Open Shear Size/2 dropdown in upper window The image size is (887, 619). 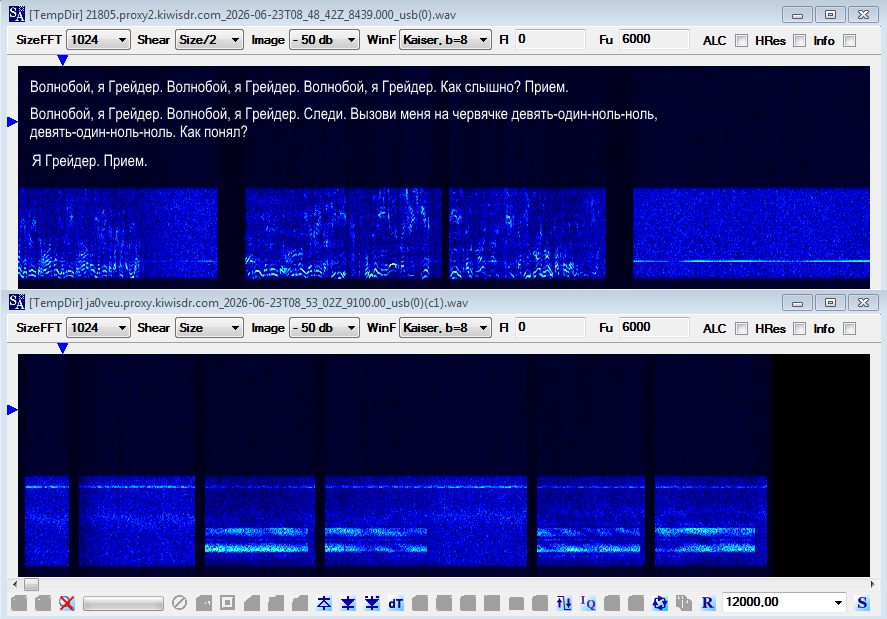[x=209, y=40]
